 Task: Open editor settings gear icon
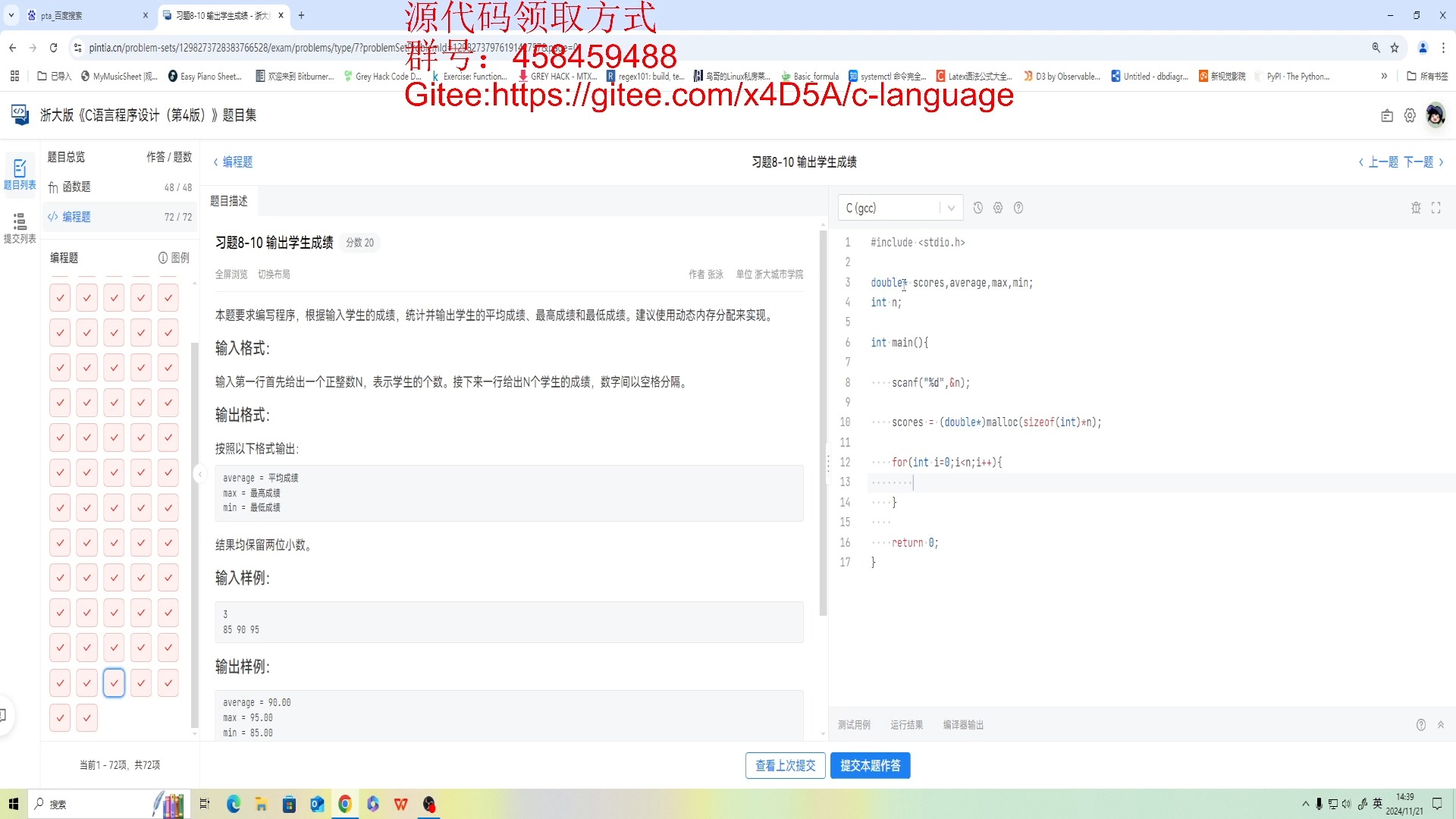(998, 208)
